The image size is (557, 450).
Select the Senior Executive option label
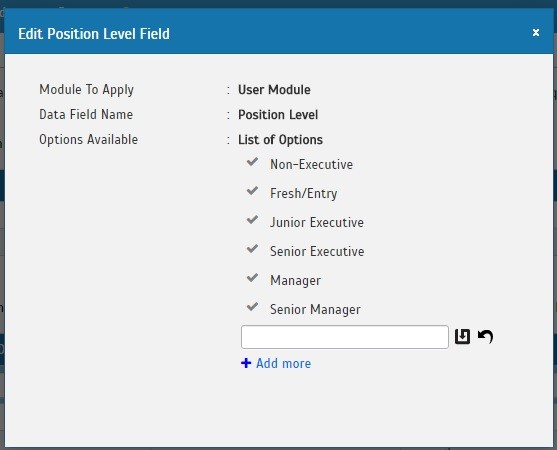[317, 251]
